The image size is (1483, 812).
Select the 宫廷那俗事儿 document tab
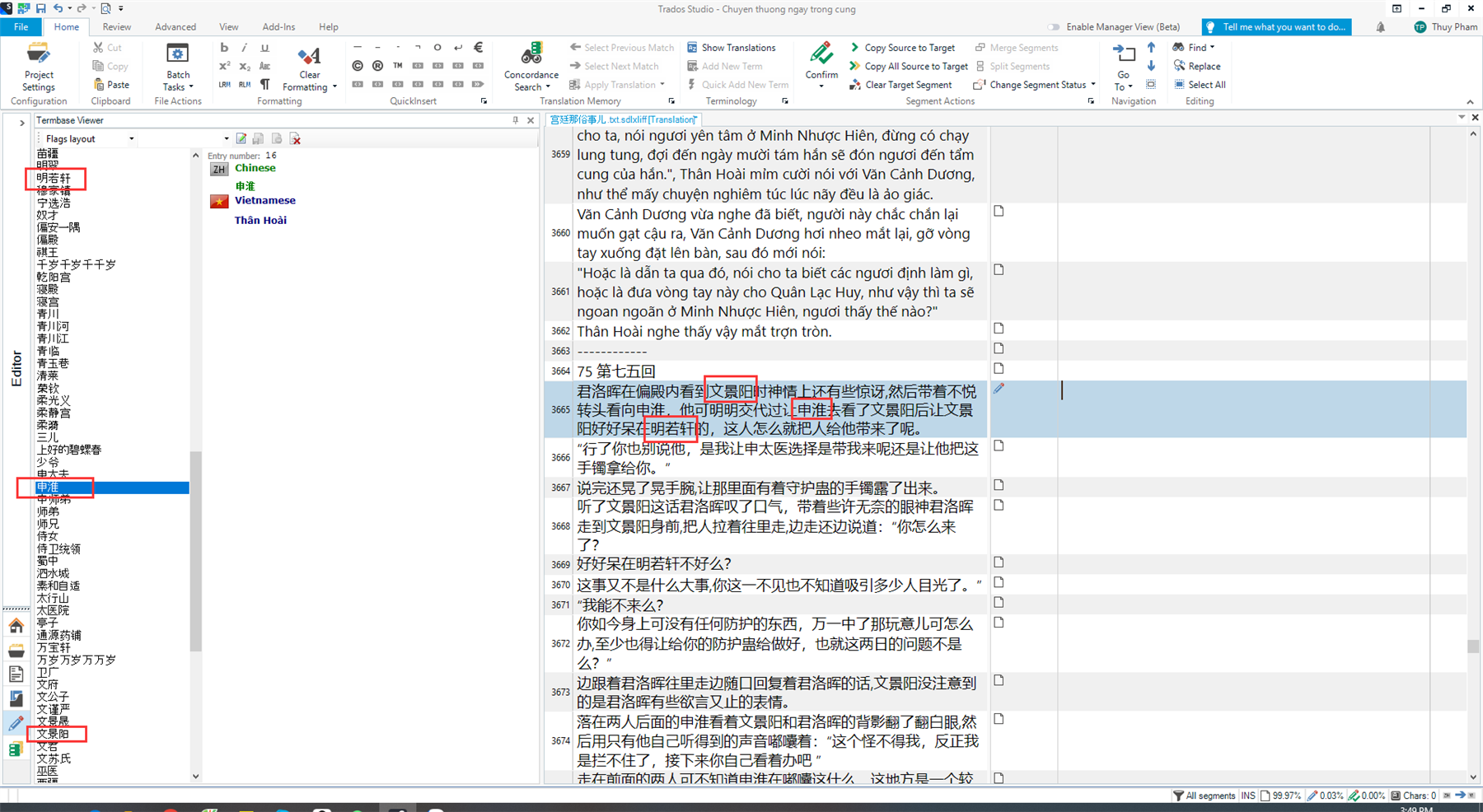(x=623, y=119)
